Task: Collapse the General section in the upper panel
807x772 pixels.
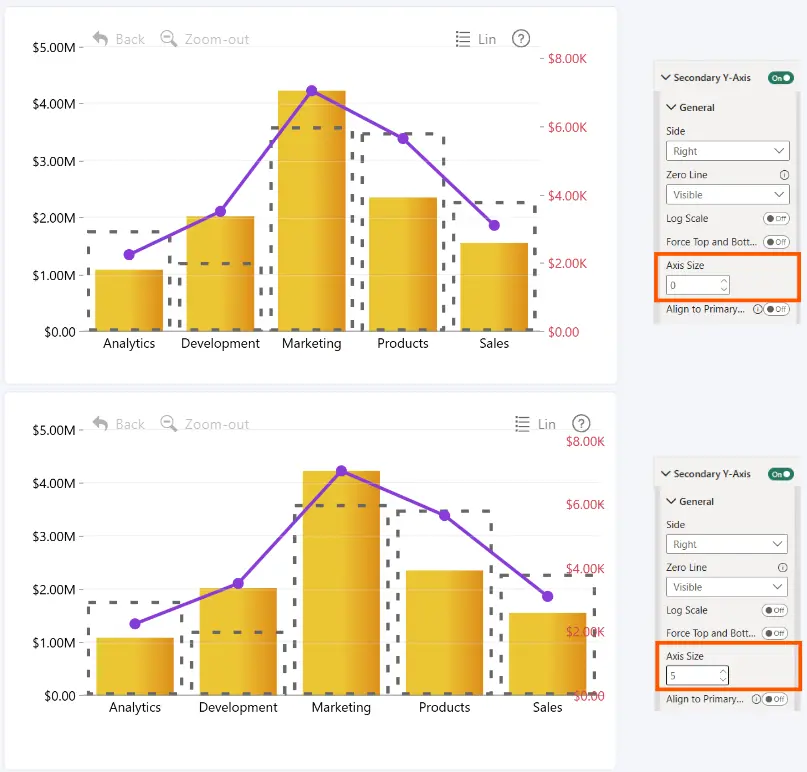Action: coord(671,108)
